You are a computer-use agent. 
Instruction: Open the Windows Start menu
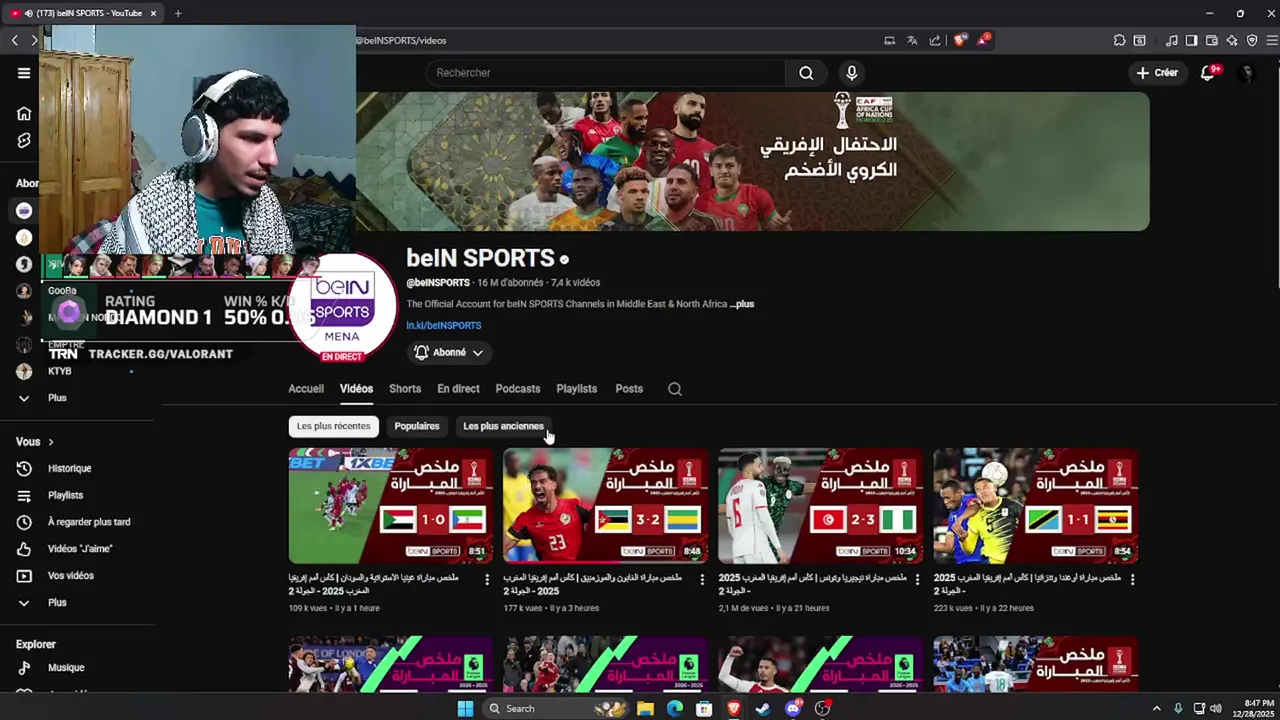point(465,708)
